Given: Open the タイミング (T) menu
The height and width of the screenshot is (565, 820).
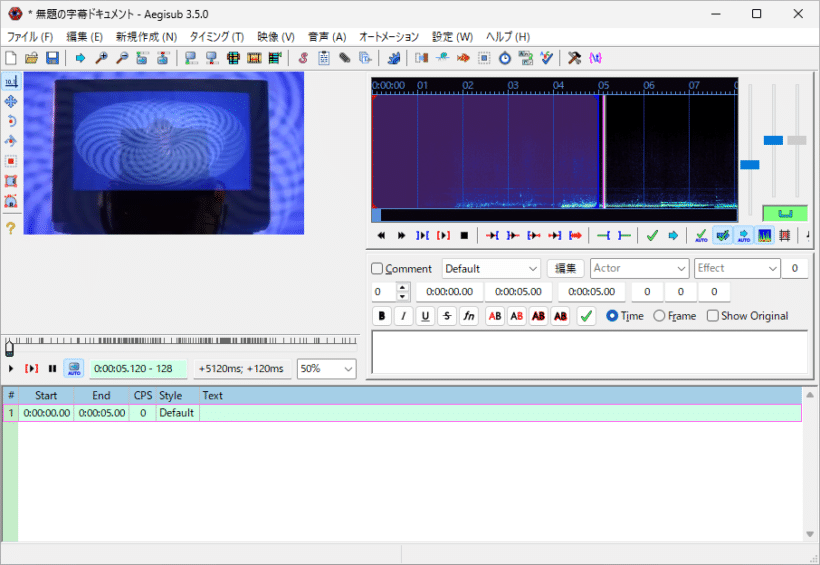Looking at the screenshot, I should (217, 37).
